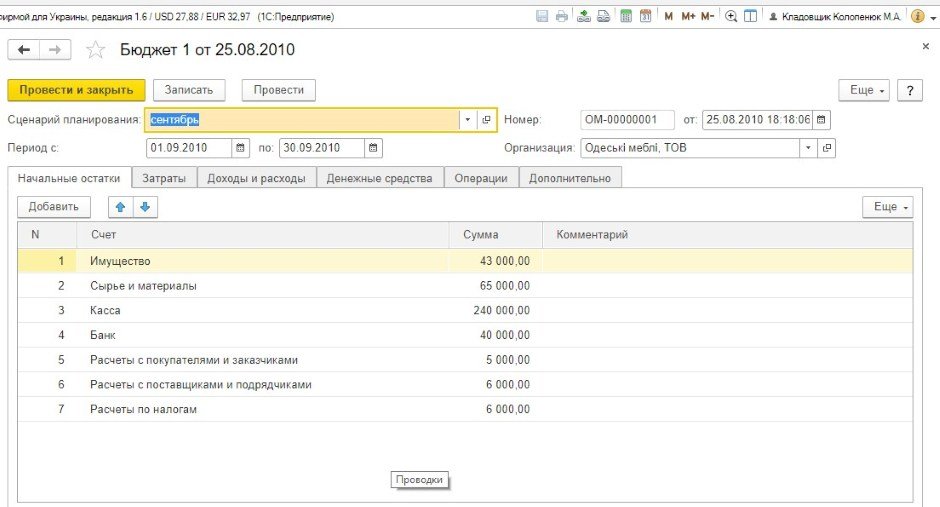The width and height of the screenshot is (940, 507).
Task: Click the calculator icon in top toolbar
Action: [x=626, y=17]
